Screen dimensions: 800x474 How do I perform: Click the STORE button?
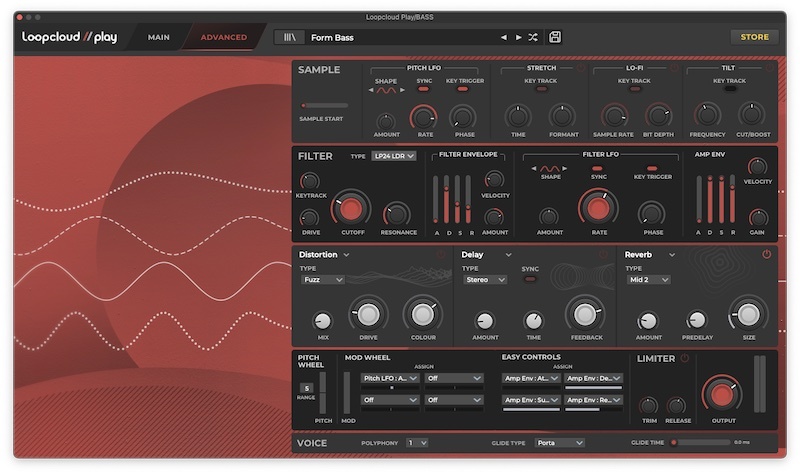tap(754, 37)
